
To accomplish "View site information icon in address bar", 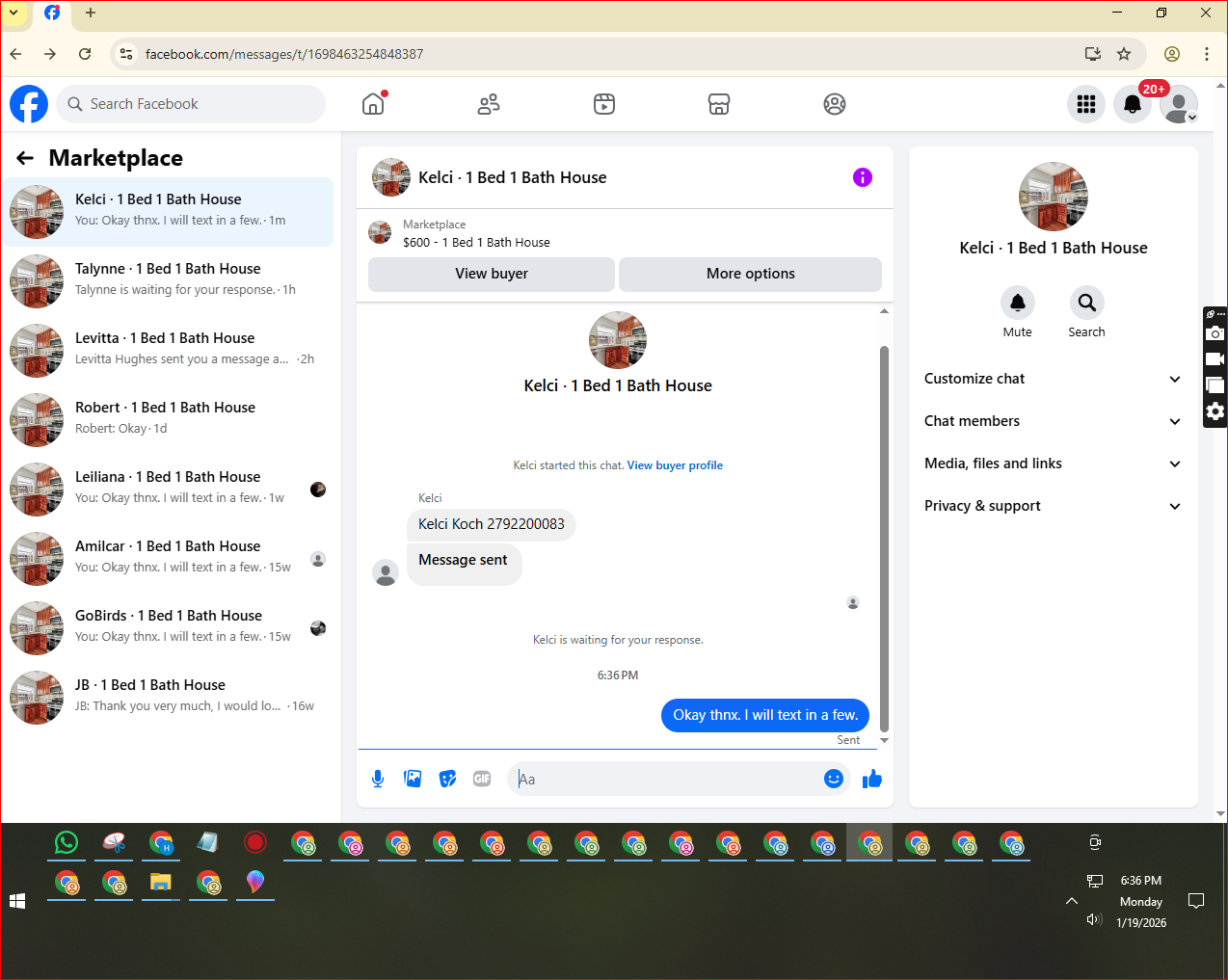I will [x=125, y=54].
